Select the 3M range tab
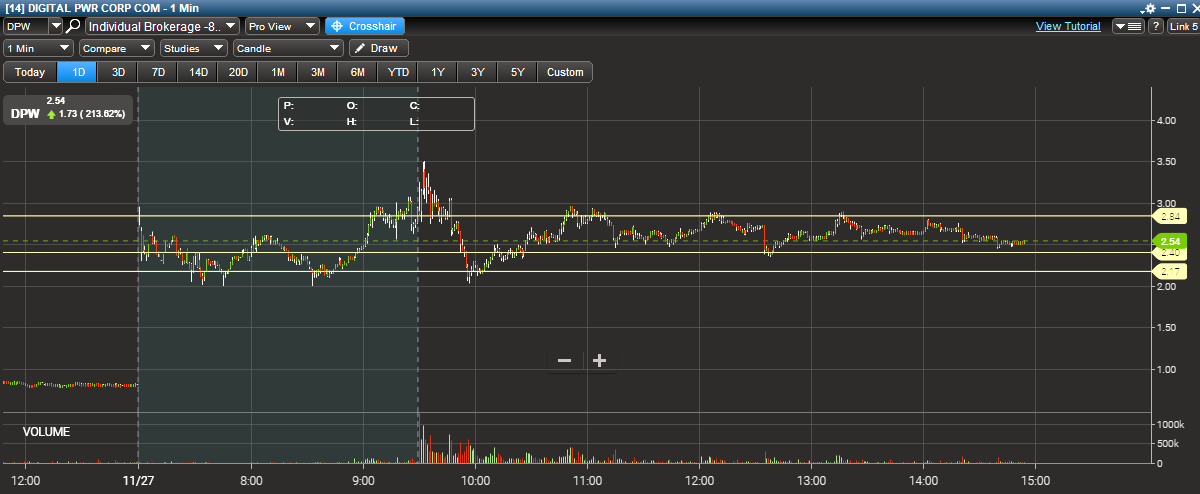This screenshot has width=1200, height=494. (x=318, y=72)
